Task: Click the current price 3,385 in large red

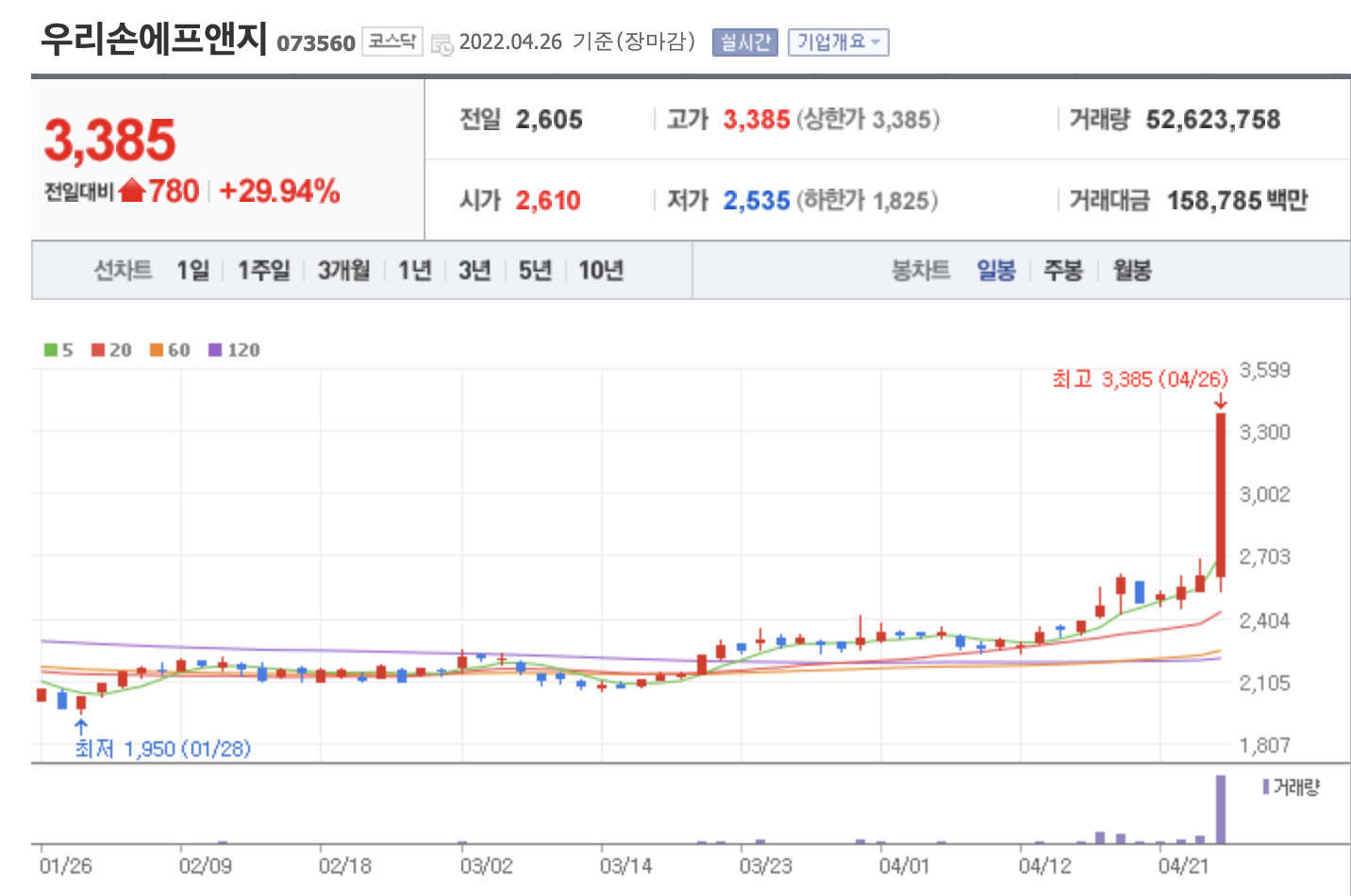Action: (110, 141)
